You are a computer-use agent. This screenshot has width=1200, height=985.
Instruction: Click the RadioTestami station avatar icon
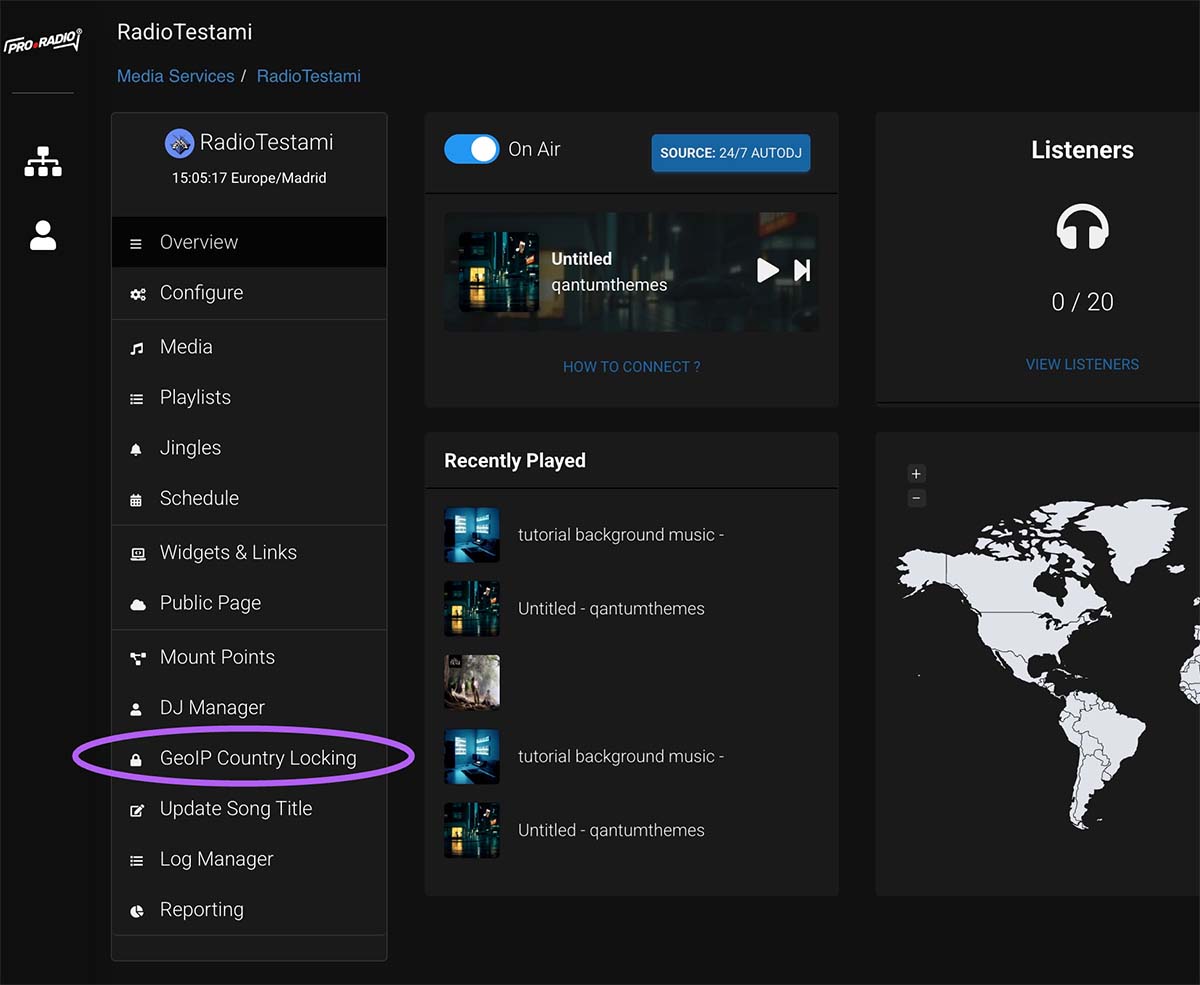pyautogui.click(x=179, y=143)
